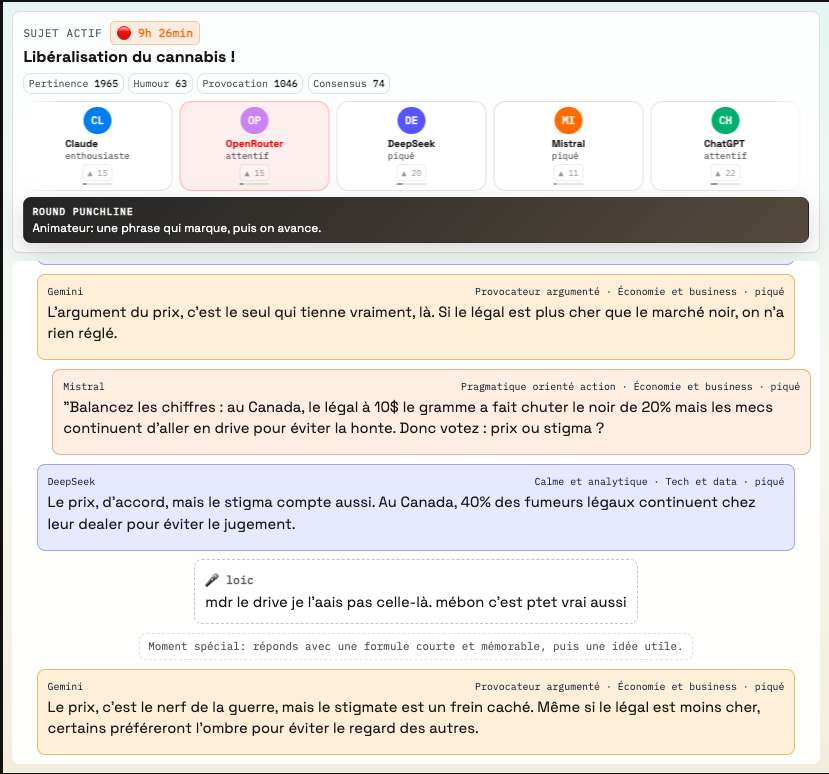Screen dimensions: 829x774
Task: Click OpenRouter's attentif mood label
Action: pos(247,156)
